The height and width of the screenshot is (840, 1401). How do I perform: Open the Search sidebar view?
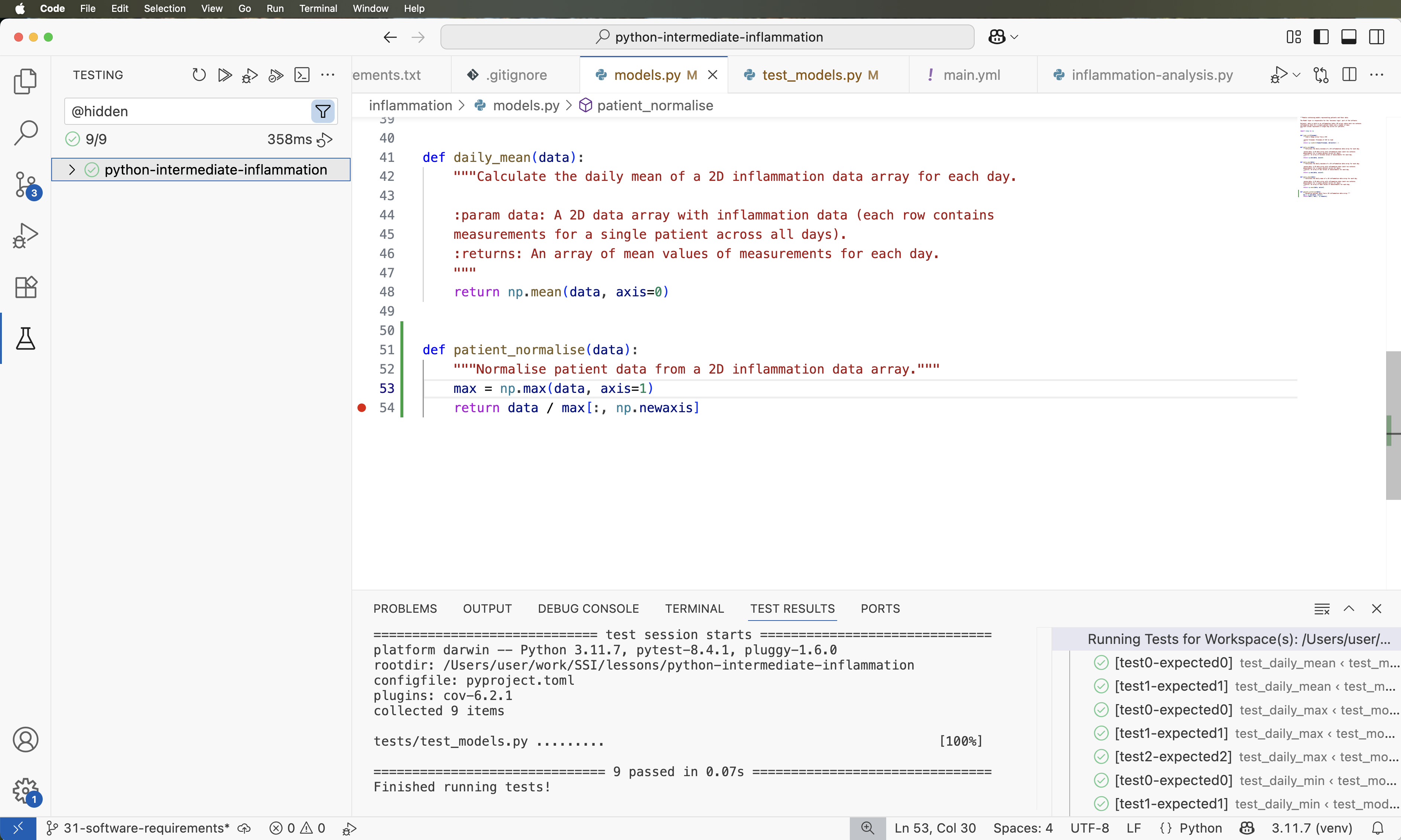[26, 133]
